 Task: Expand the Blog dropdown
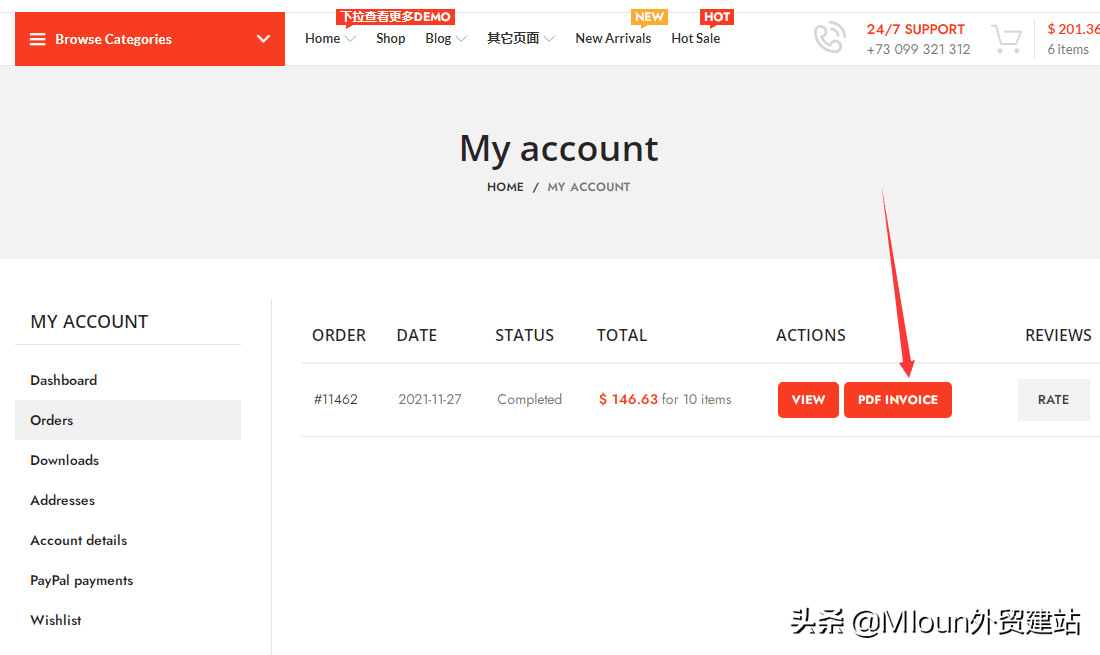click(461, 39)
